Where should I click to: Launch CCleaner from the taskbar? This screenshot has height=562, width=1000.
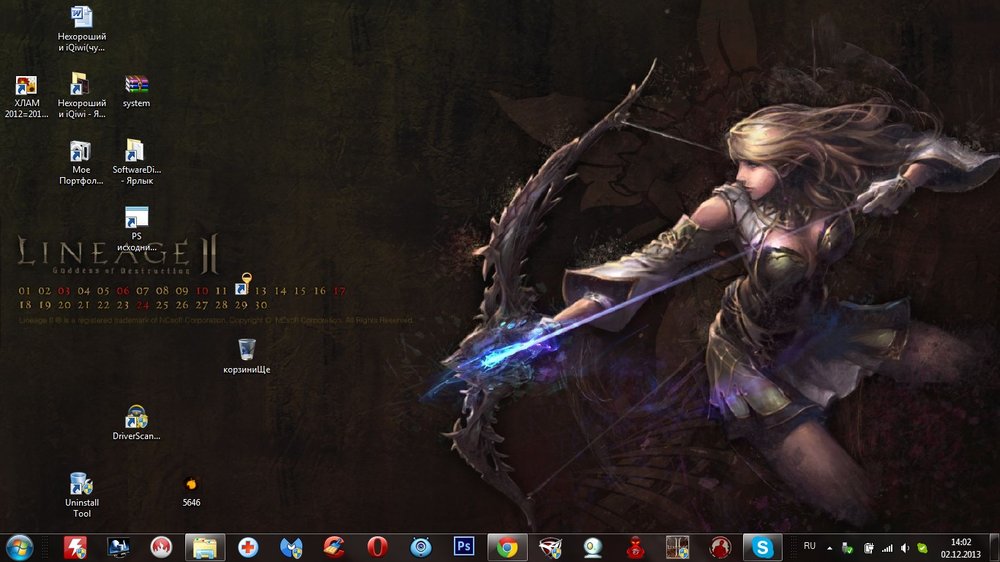[x=334, y=547]
